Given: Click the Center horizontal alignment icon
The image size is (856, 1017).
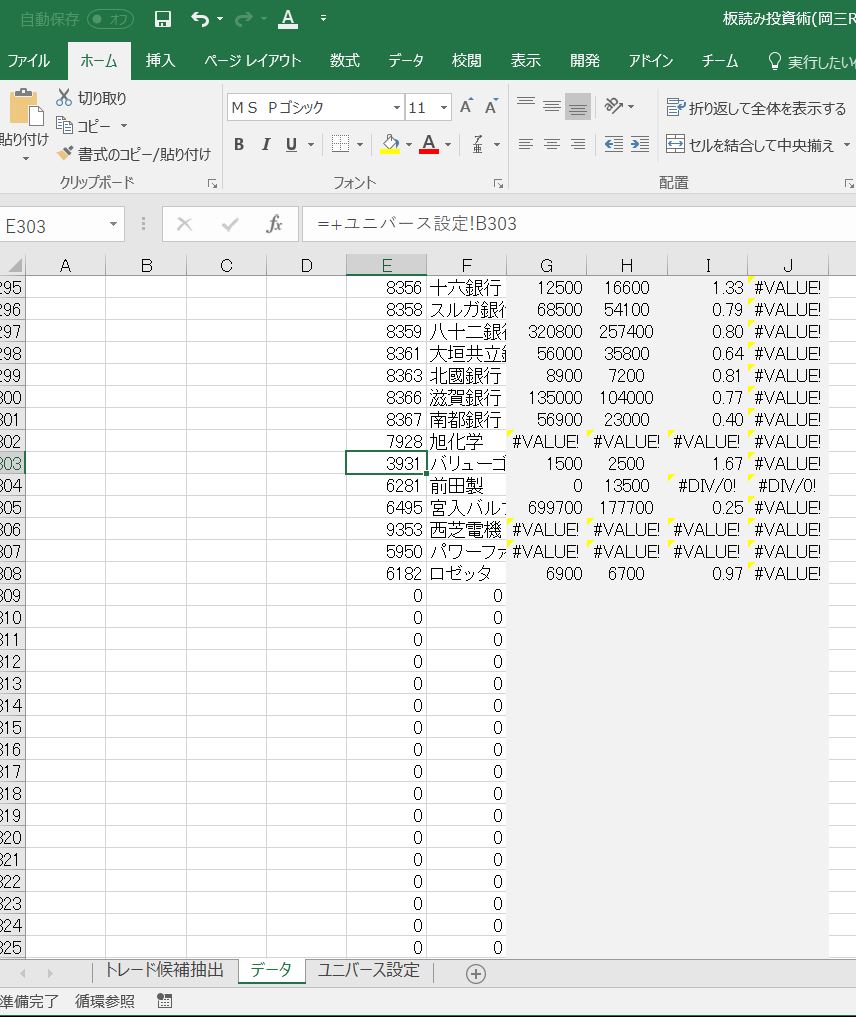Looking at the screenshot, I should 551,145.
